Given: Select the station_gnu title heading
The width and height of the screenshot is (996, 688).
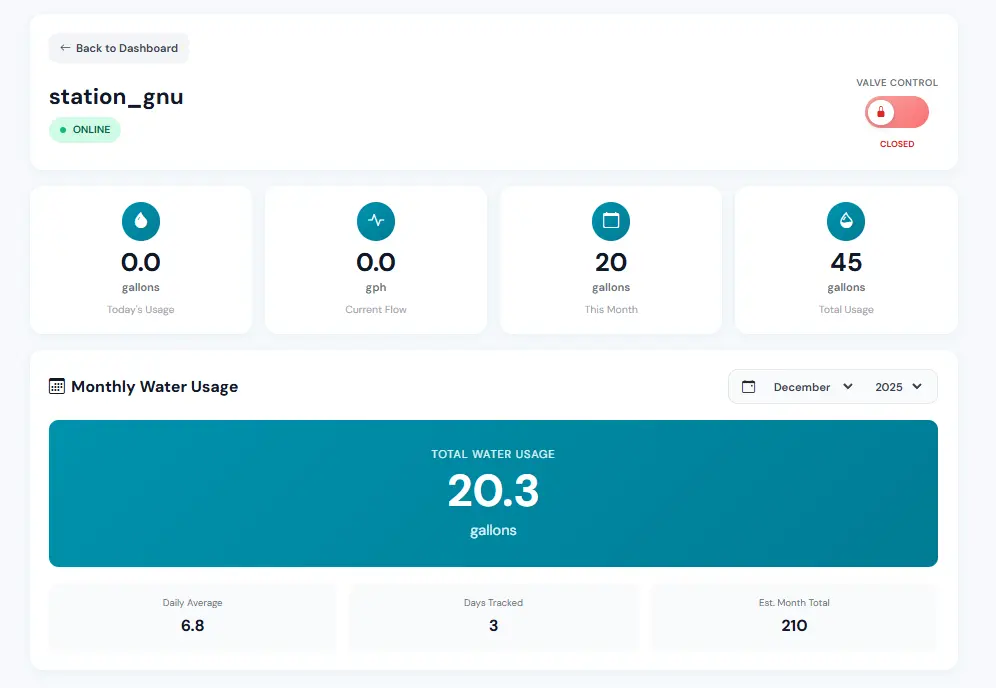Looking at the screenshot, I should [116, 96].
